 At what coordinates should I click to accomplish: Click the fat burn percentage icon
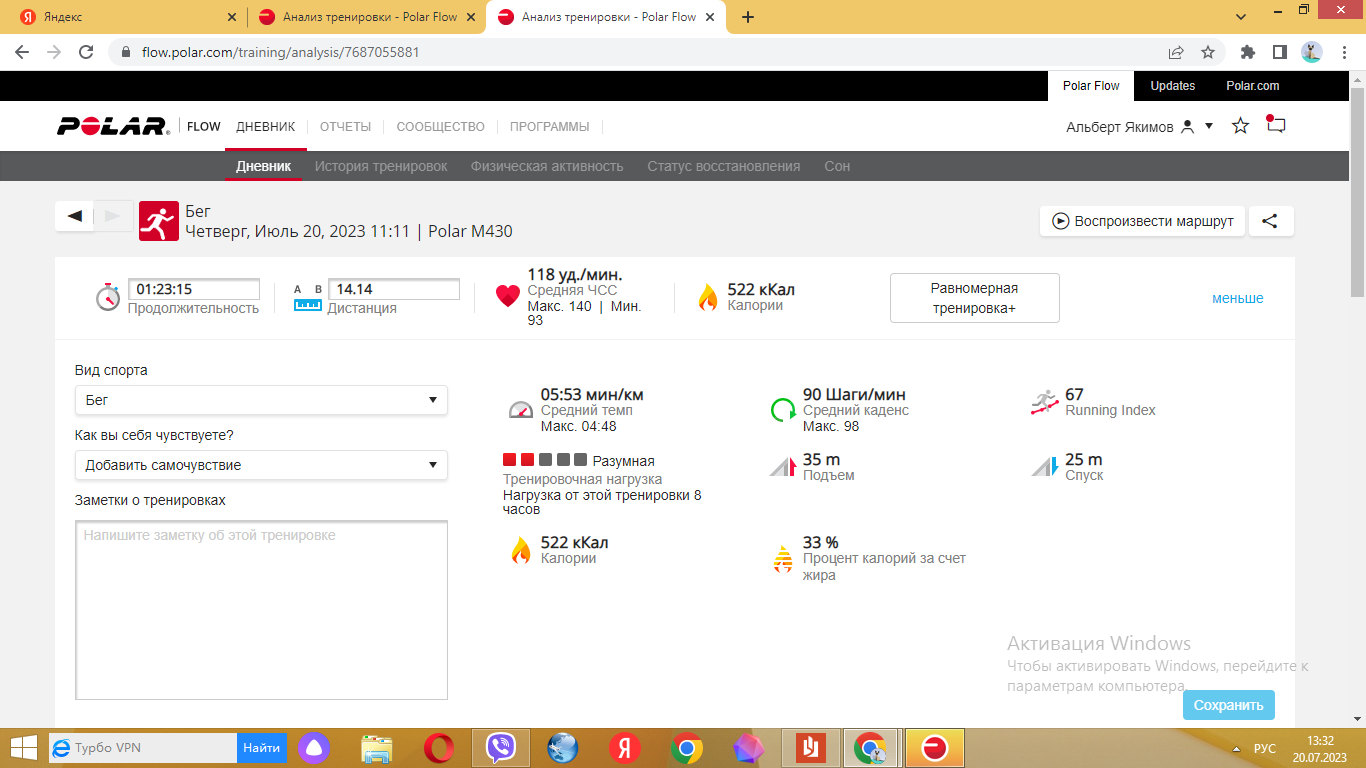click(782, 558)
